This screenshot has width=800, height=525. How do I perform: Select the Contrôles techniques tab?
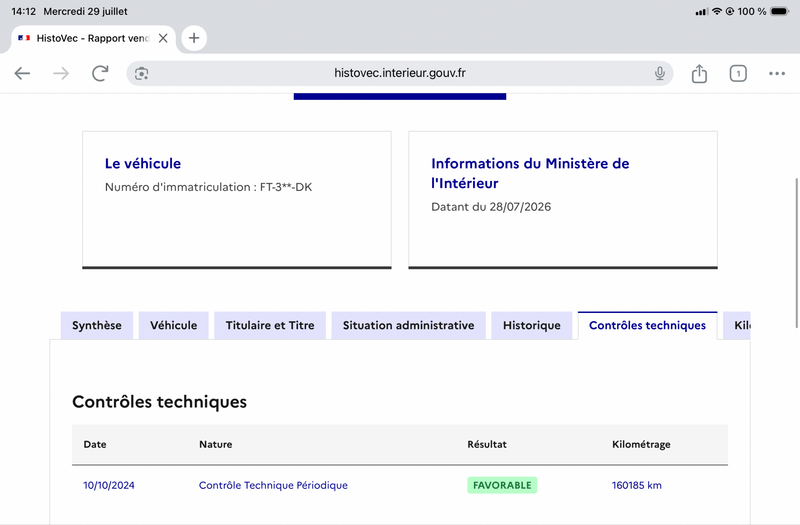coord(647,326)
